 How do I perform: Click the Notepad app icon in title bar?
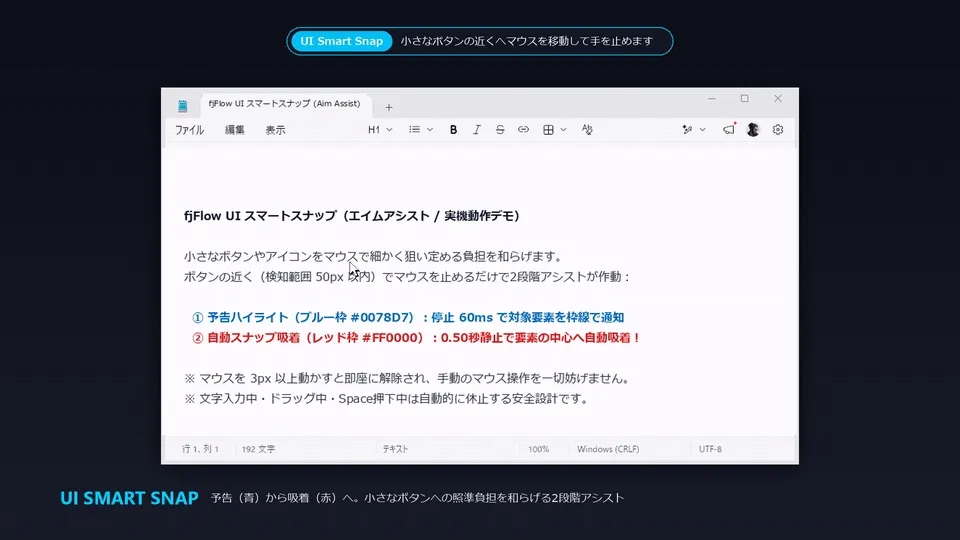point(182,106)
